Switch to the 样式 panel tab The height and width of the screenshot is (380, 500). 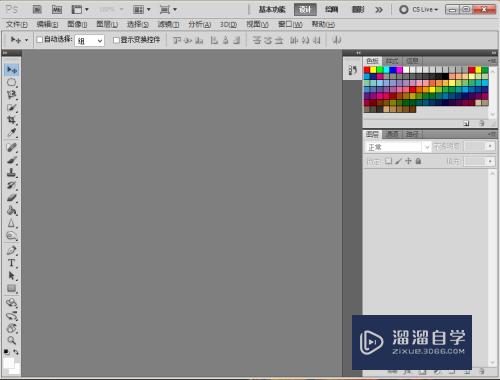[392, 61]
